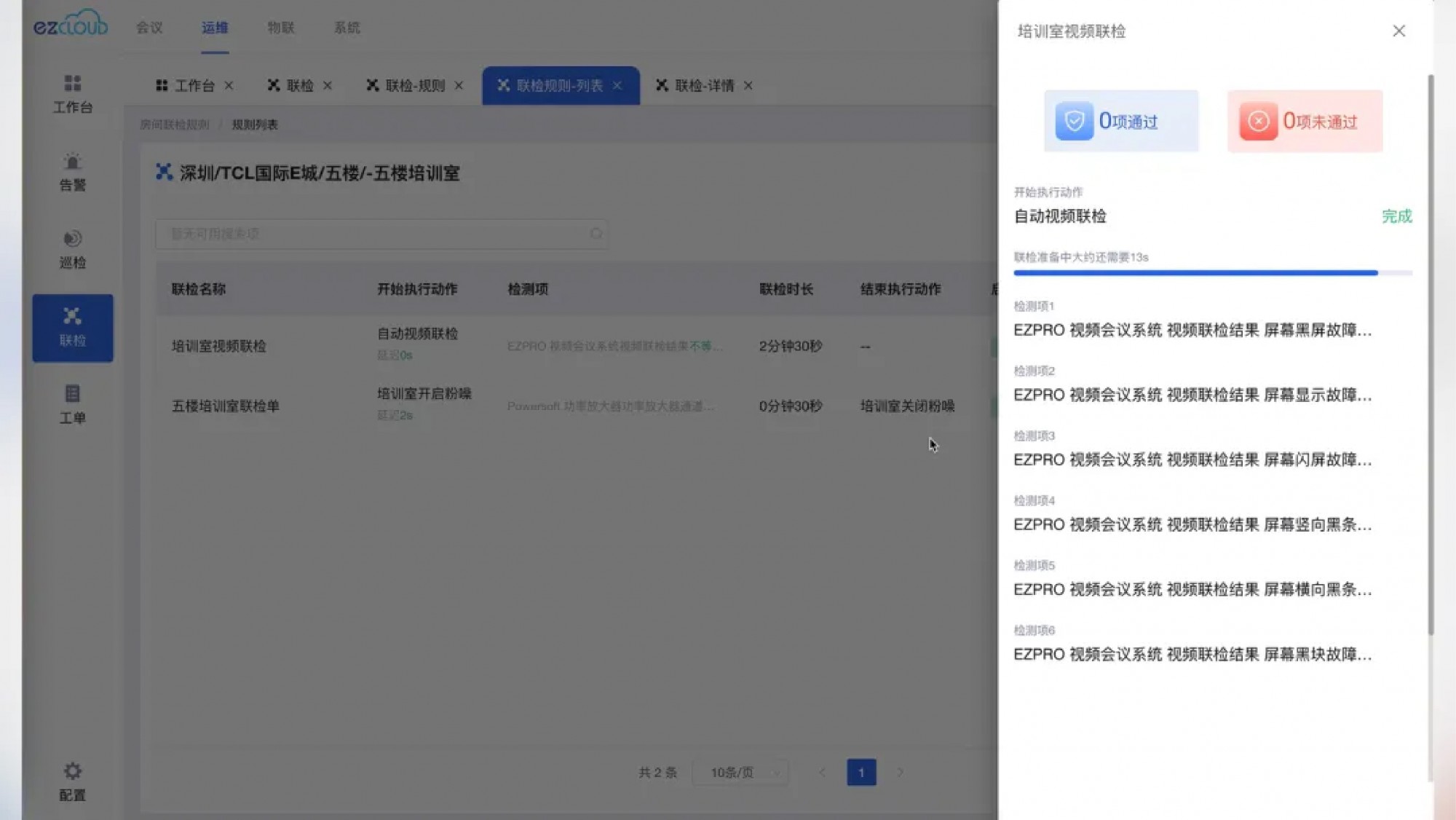Viewport: 1456px width, 820px height.
Task: Open the 告警 alarm sidebar icon
Action: (73, 172)
